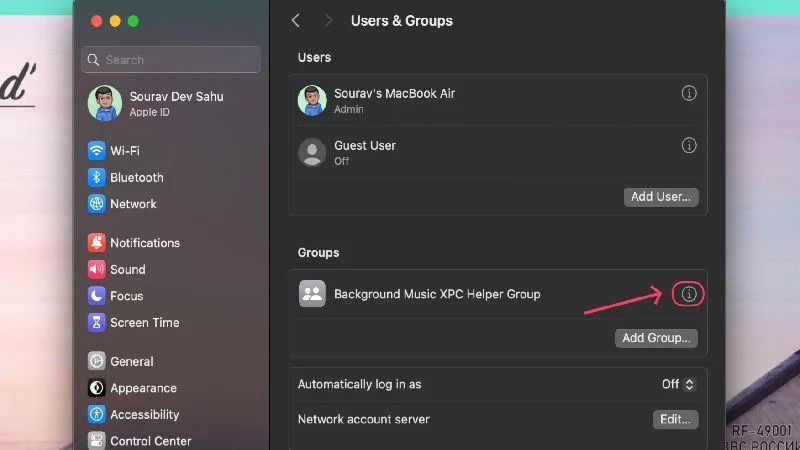Expand the Automatically log in as dropdown
This screenshot has height=450, width=800.
678,384
